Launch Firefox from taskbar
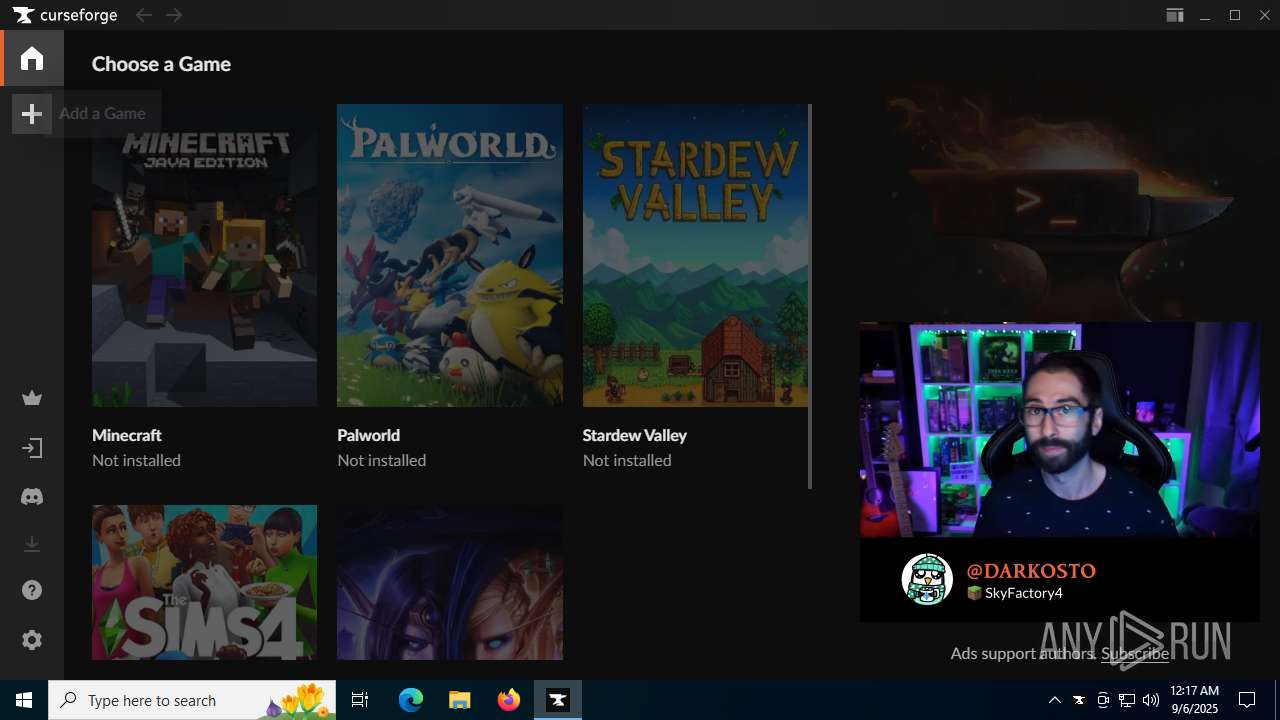This screenshot has height=720, width=1280. click(509, 700)
